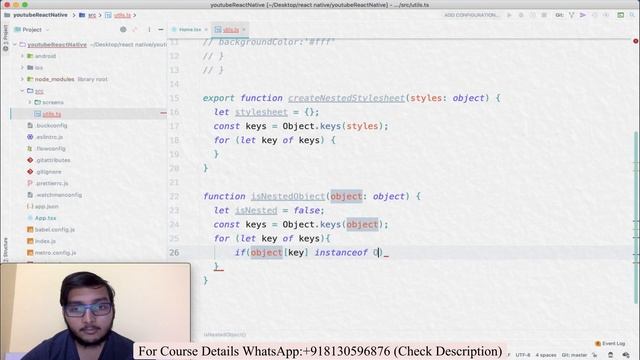Screen dimensions: 640x360
Task: Close the utils.ts tab
Action: (244, 29)
